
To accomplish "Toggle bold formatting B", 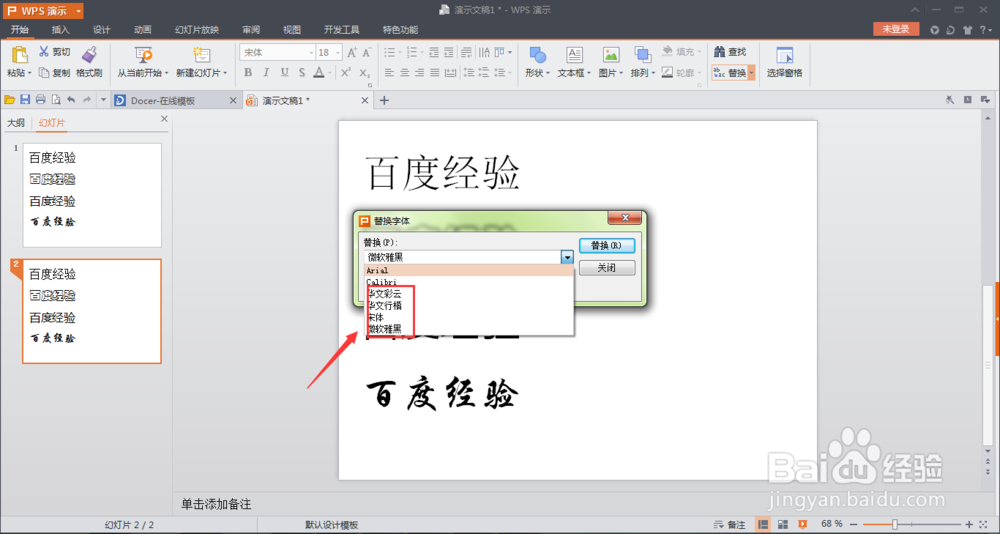I will (x=248, y=72).
